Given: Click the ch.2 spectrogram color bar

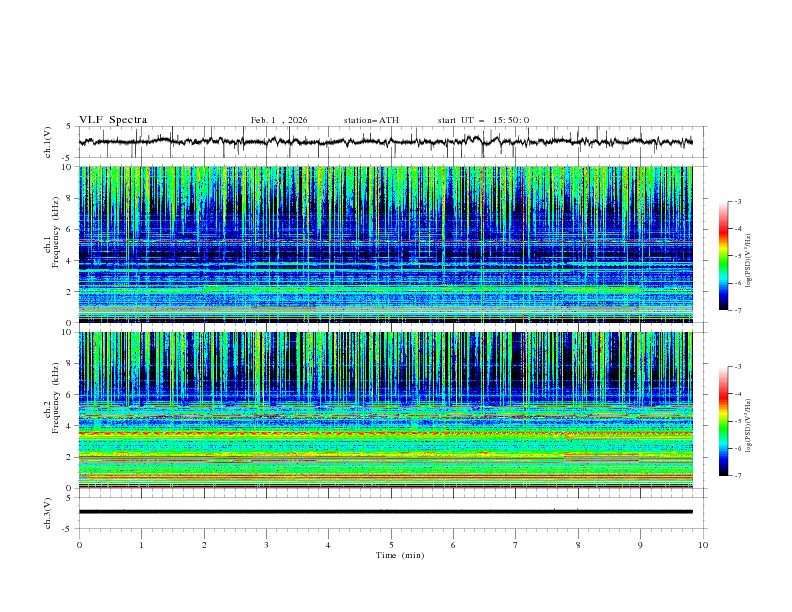Looking at the screenshot, I should pyautogui.click(x=723, y=421).
